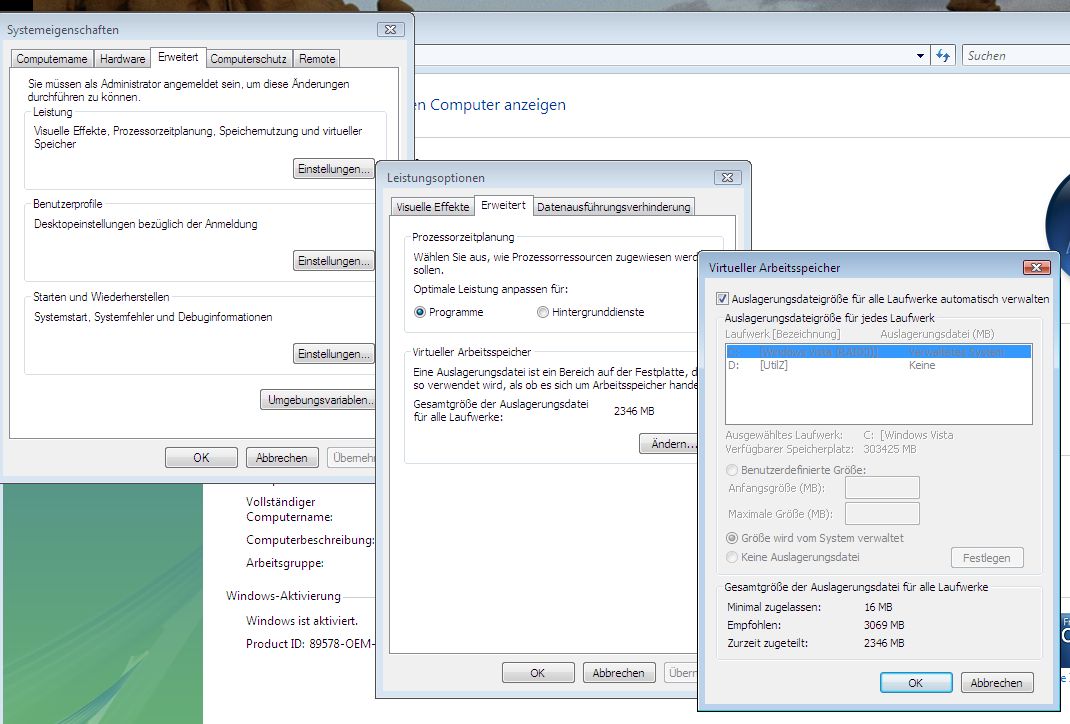Confirm Virtueller Arbeitsspeicher dialog with OK

click(915, 683)
